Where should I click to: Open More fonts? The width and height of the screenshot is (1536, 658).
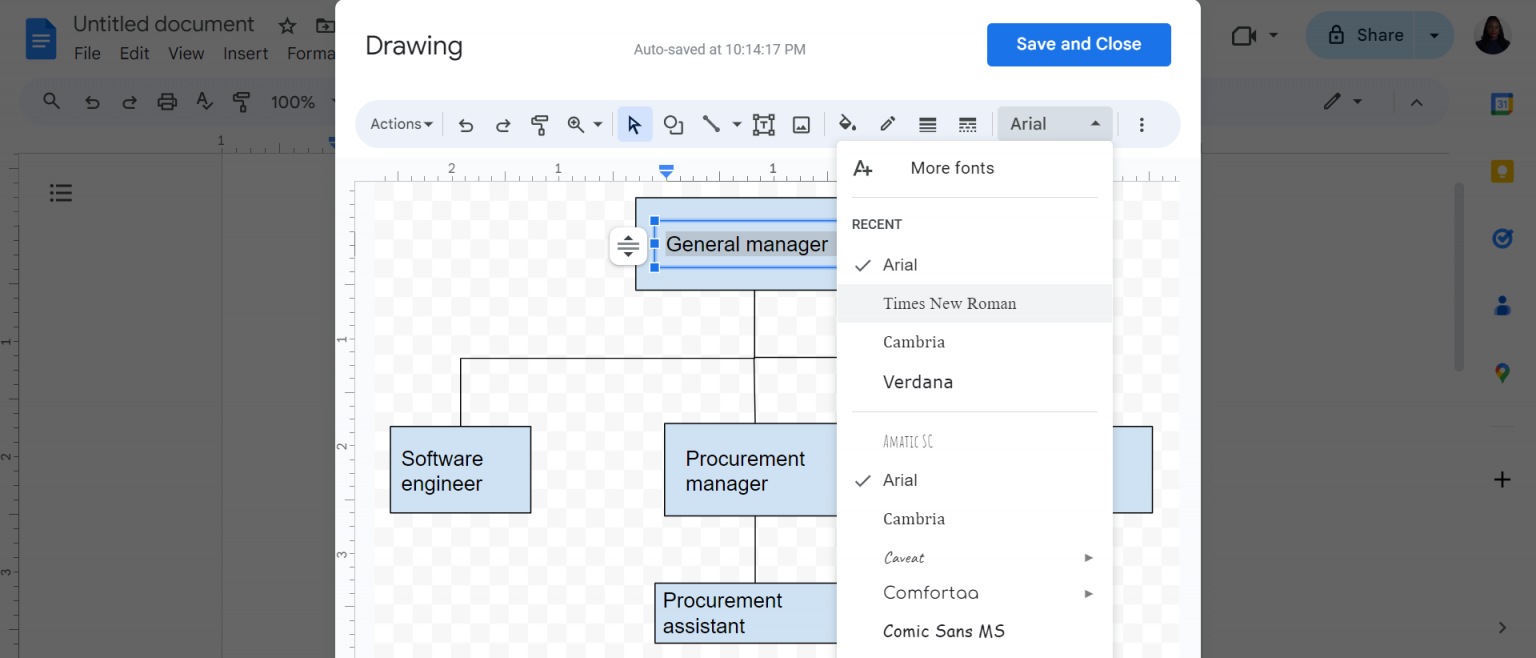coord(951,168)
